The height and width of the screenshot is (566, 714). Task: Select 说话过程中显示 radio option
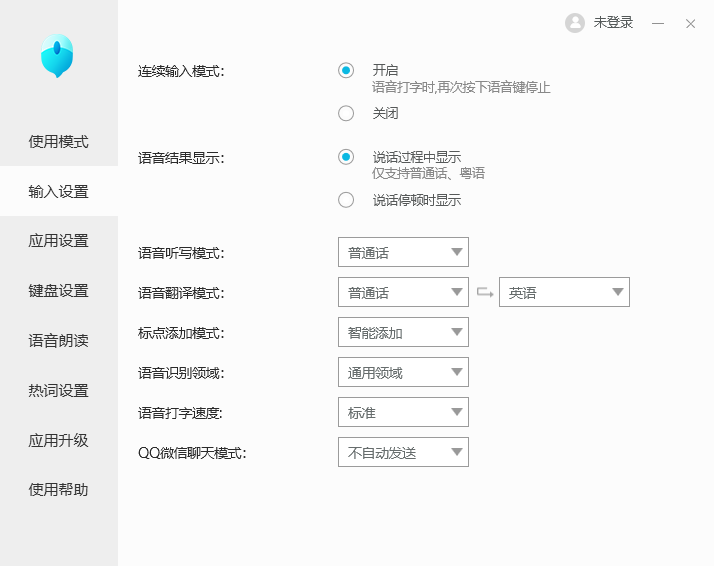coord(346,157)
